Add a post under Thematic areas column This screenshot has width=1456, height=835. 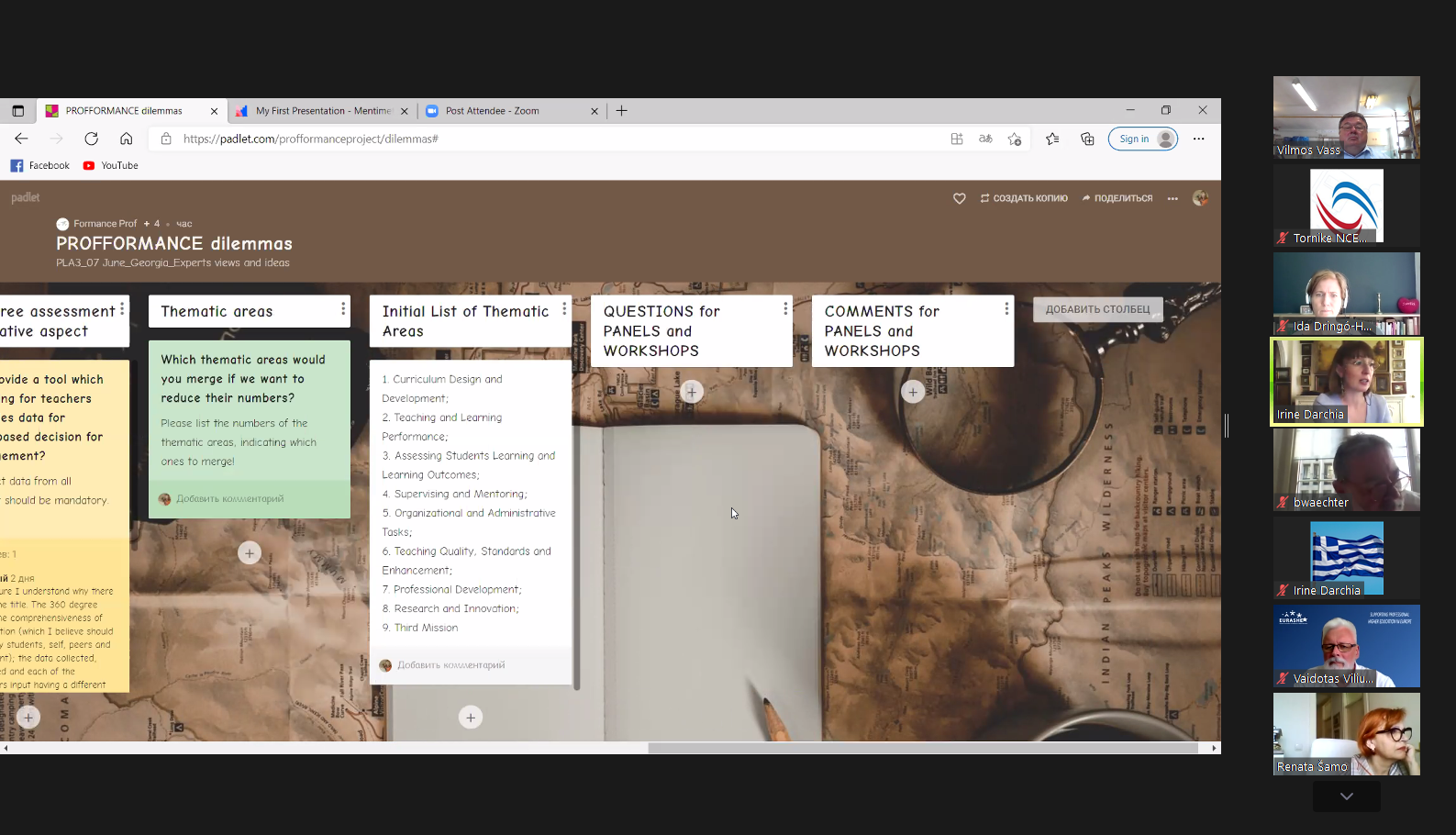click(250, 552)
